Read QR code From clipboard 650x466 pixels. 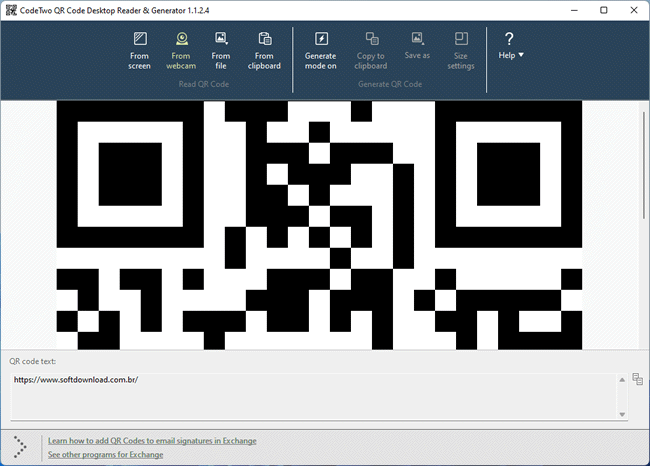264,40
